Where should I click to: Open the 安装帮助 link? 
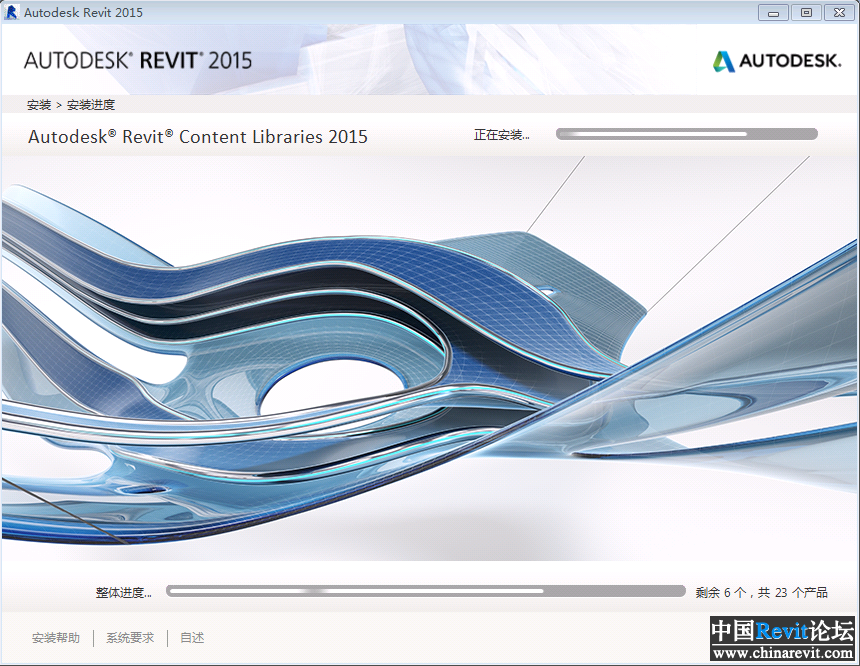56,637
